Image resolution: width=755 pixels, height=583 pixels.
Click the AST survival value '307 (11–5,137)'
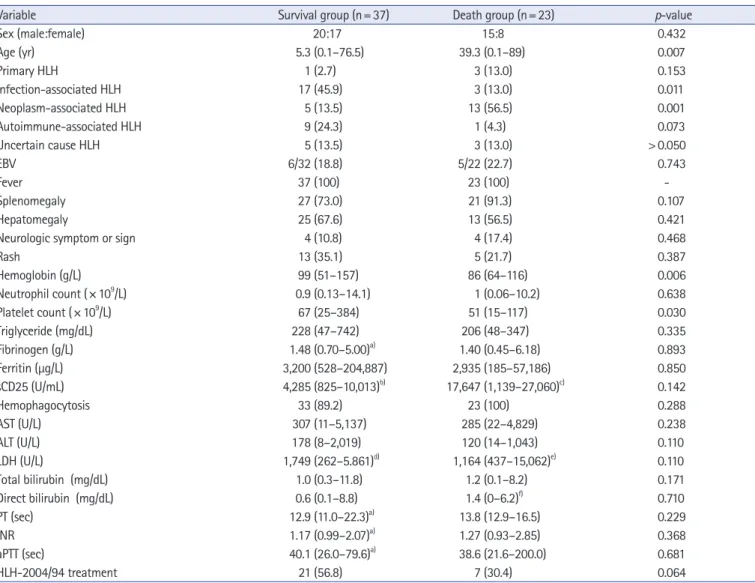pos(329,424)
